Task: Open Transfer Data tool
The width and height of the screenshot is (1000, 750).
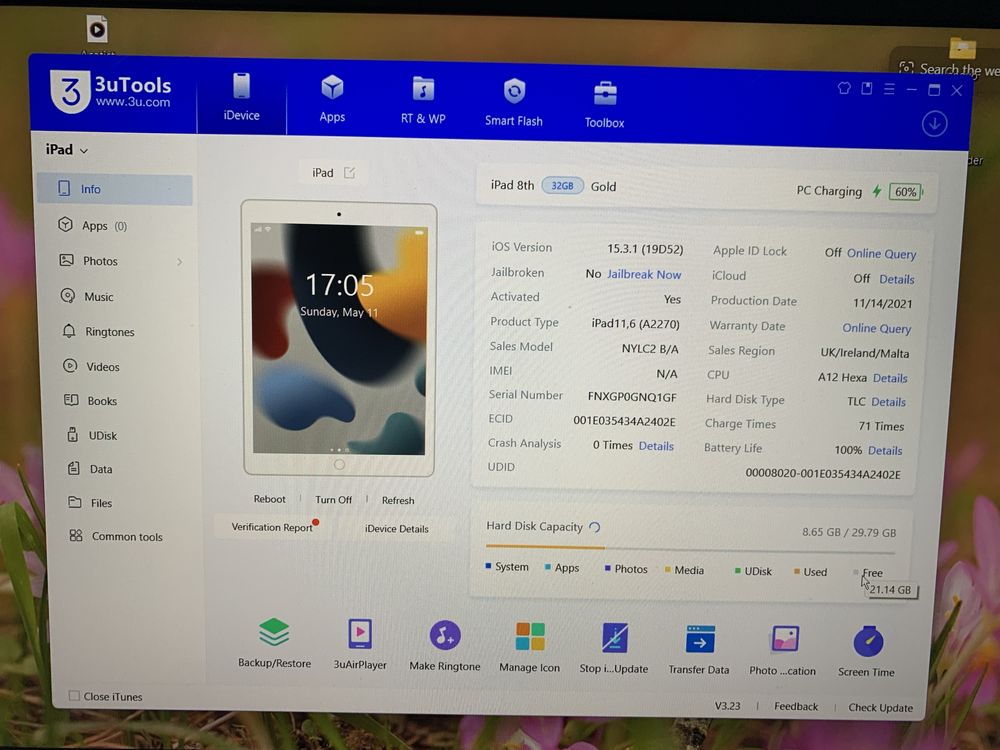Action: (698, 650)
